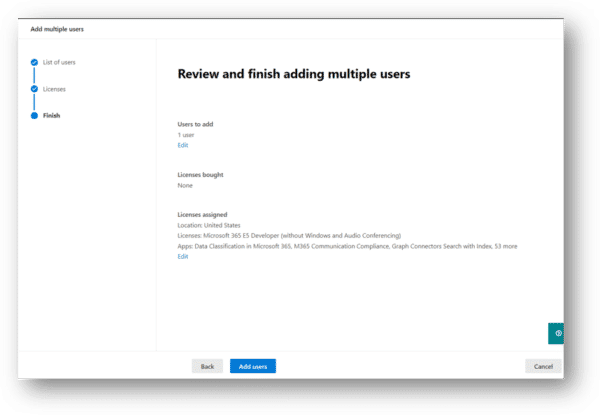The image size is (600, 415).
Task: Click the Review and finish heading
Action: [x=293, y=74]
